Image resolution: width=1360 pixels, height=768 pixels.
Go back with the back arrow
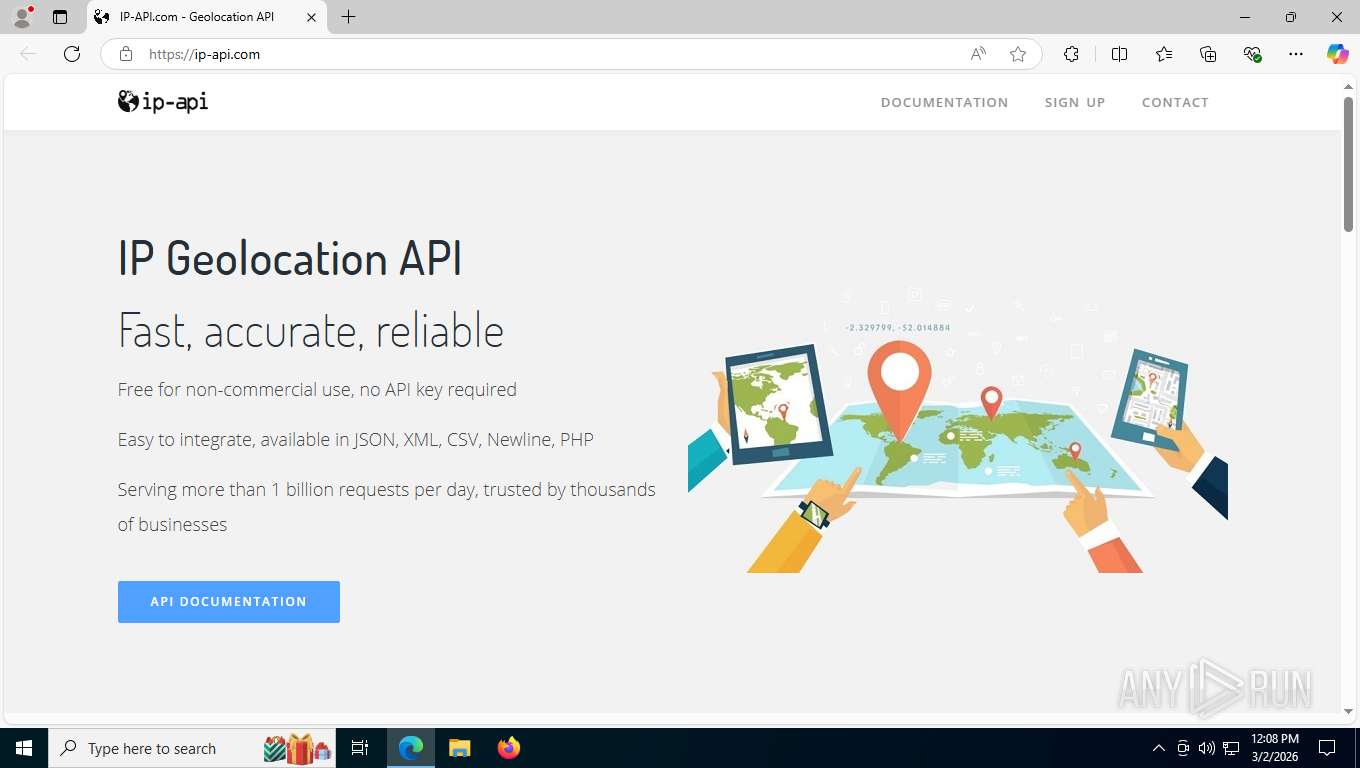[x=28, y=54]
